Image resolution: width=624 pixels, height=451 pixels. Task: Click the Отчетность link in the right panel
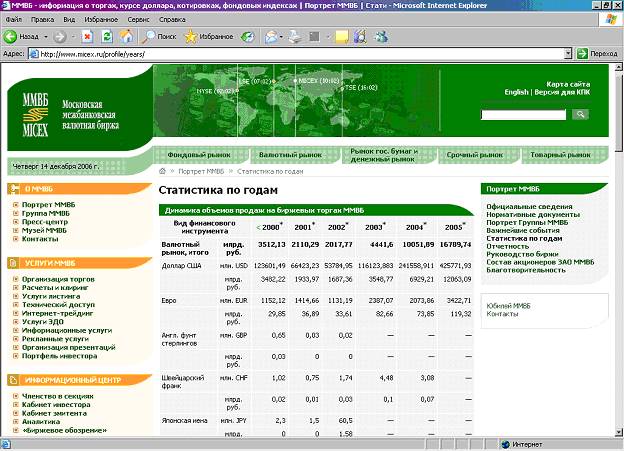[x=509, y=246]
